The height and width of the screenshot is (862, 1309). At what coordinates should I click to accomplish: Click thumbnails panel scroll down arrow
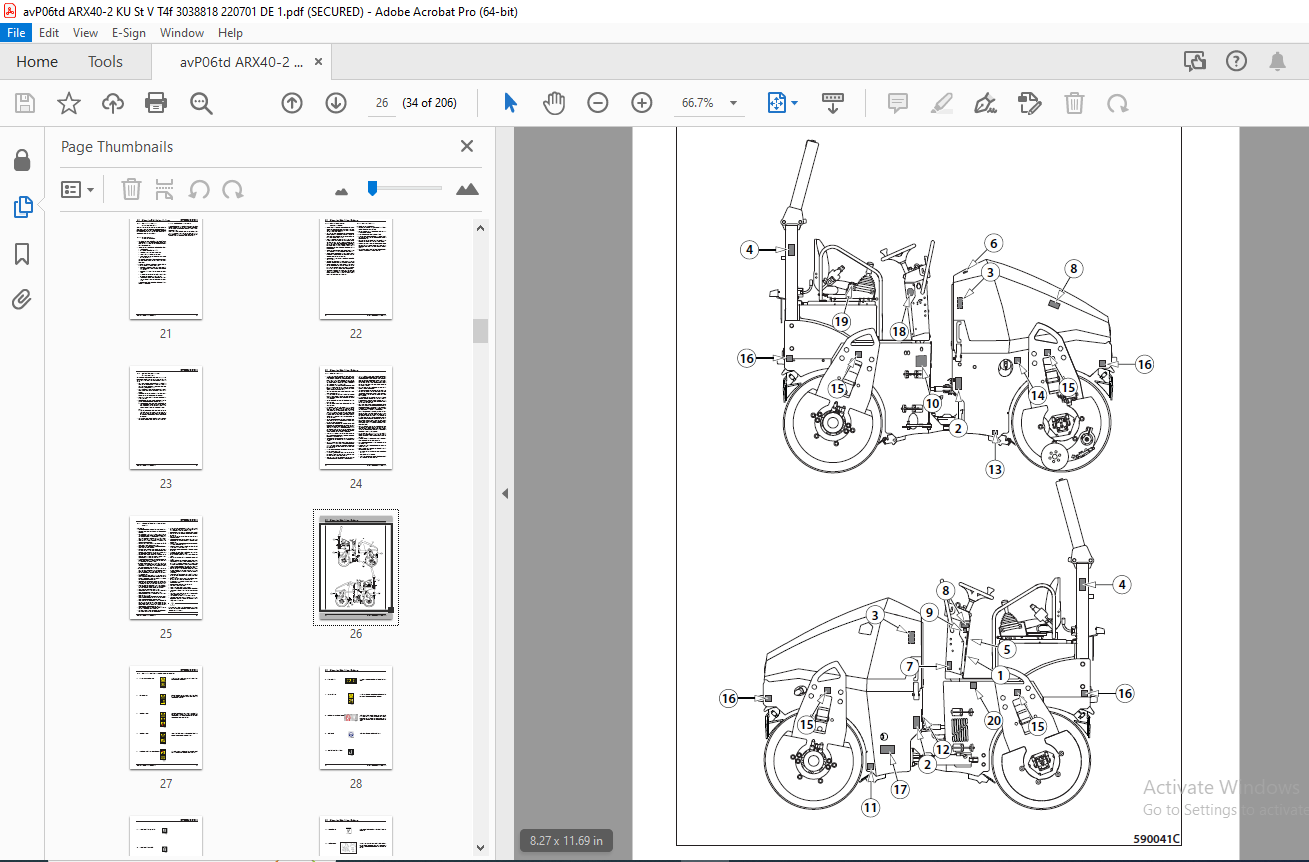(480, 848)
